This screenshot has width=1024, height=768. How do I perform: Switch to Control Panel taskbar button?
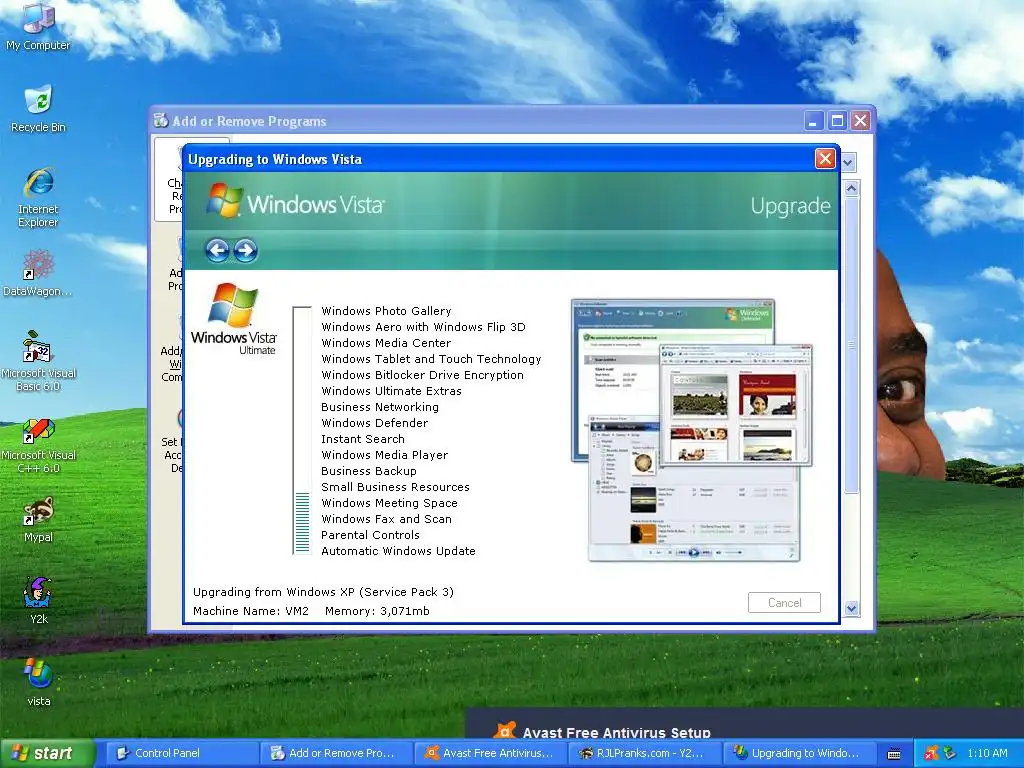pyautogui.click(x=181, y=753)
